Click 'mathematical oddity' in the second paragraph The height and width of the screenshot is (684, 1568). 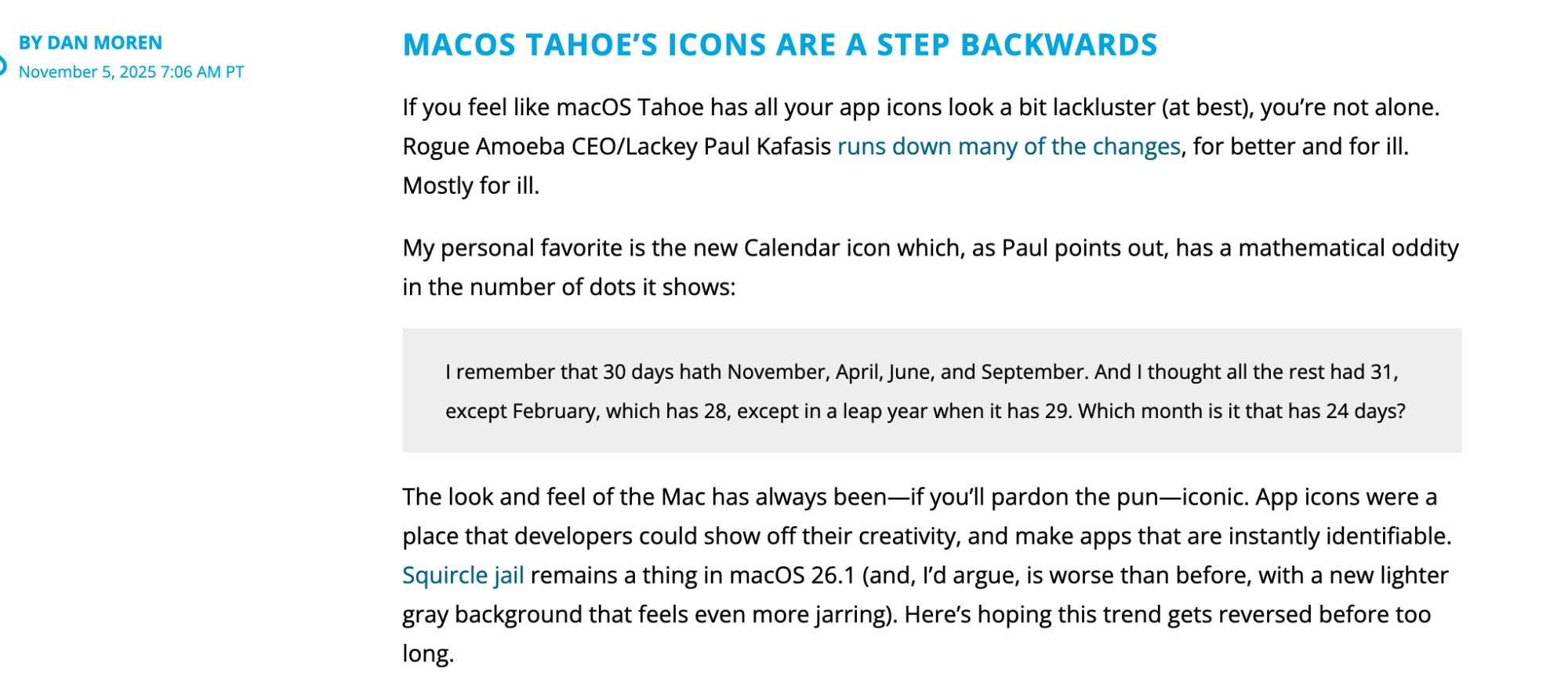1348,248
